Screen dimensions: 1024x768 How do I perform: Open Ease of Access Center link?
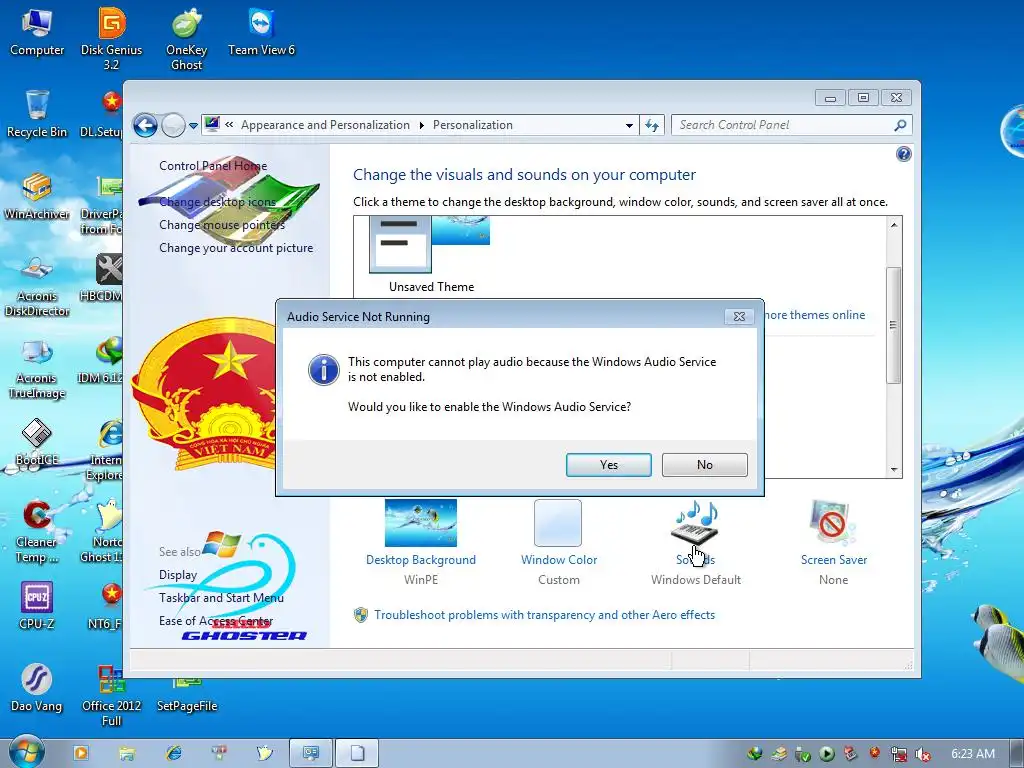click(x=216, y=621)
